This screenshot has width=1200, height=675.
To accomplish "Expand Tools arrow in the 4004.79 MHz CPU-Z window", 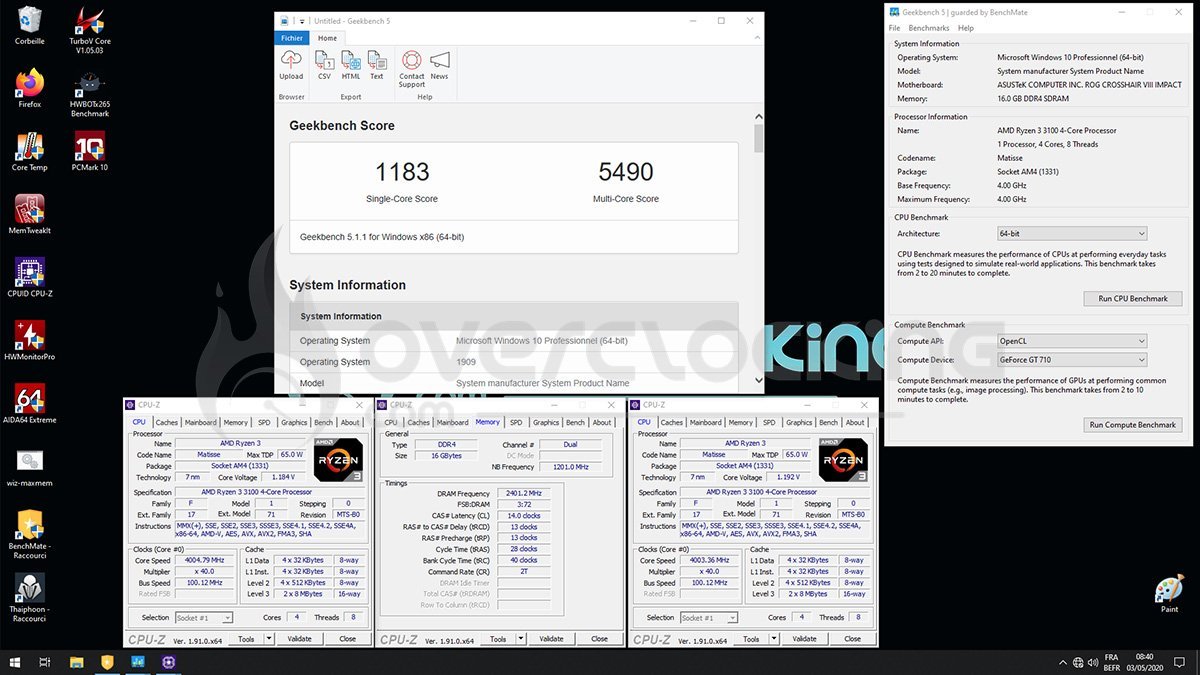I will pos(269,639).
